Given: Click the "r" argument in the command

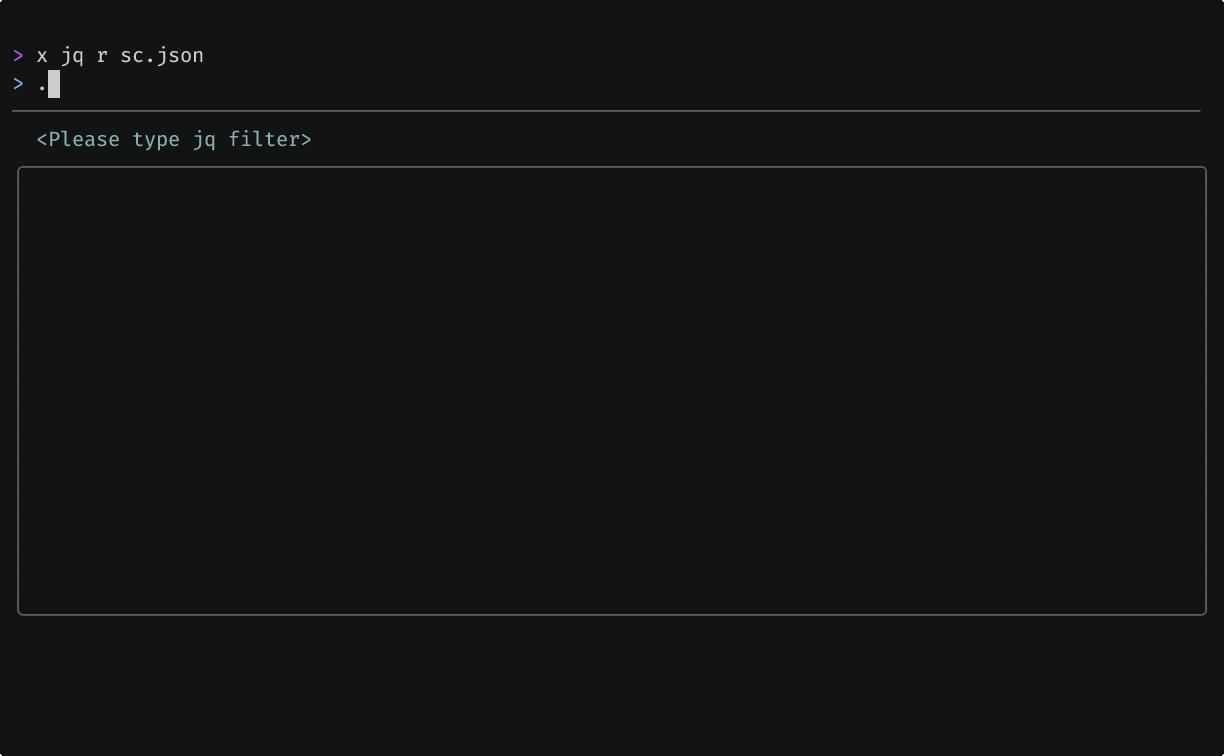Looking at the screenshot, I should [102, 56].
